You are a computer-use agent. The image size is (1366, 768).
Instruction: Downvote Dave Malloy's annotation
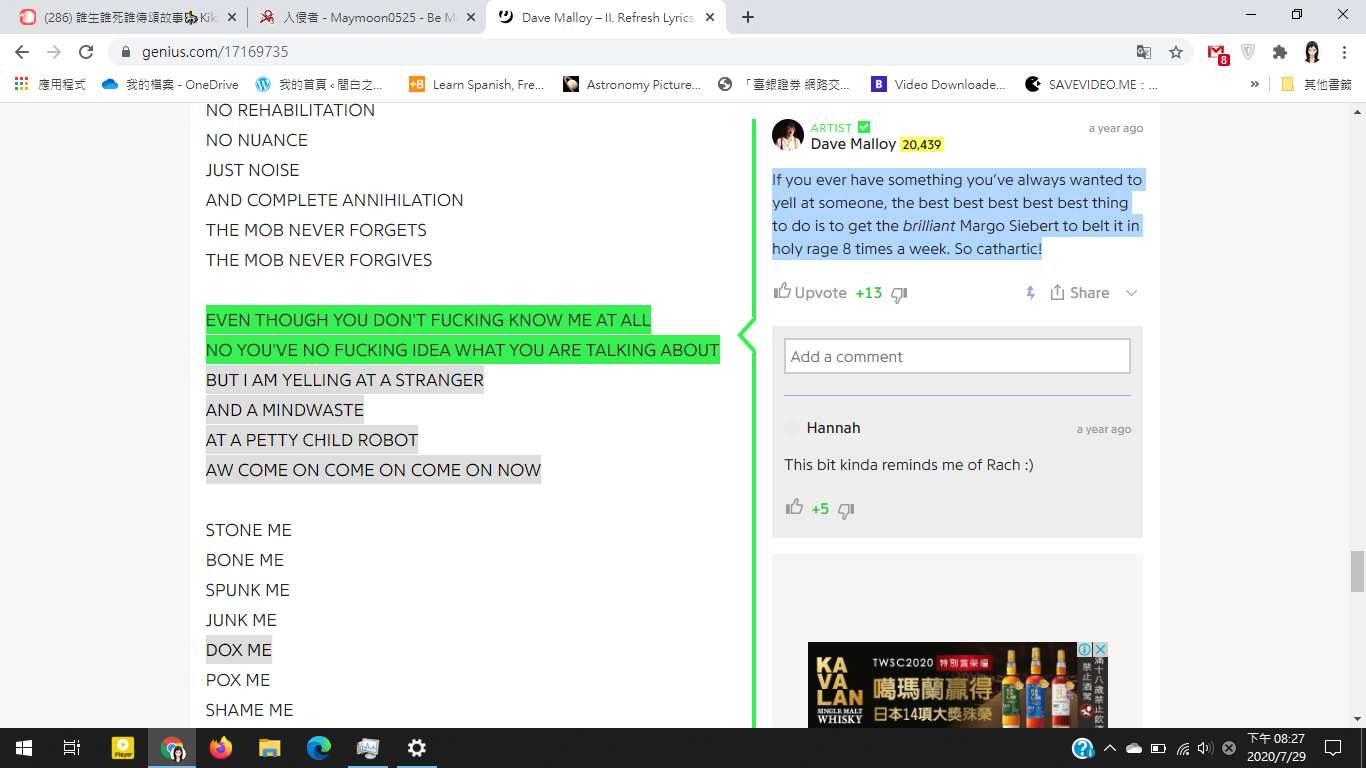(x=899, y=294)
